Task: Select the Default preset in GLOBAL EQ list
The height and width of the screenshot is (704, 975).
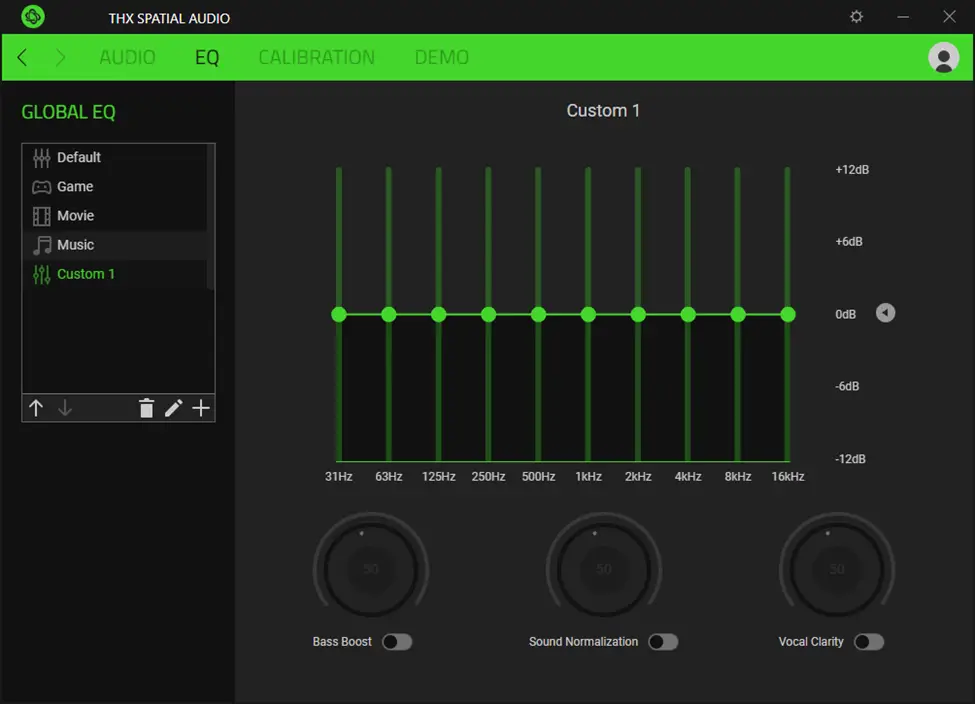Action: pos(79,157)
